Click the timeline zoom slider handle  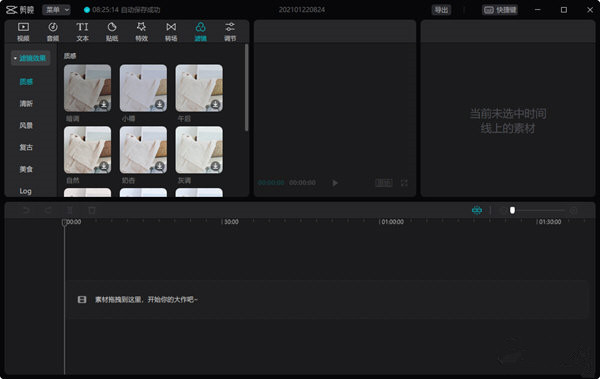[x=512, y=210]
